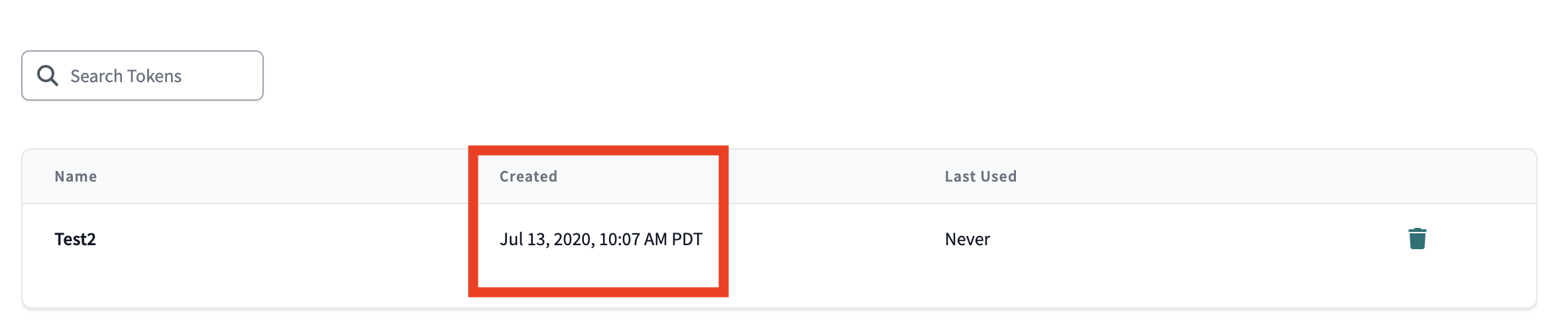Sort tokens by Created header
This screenshot has width=1568, height=334.
(528, 176)
